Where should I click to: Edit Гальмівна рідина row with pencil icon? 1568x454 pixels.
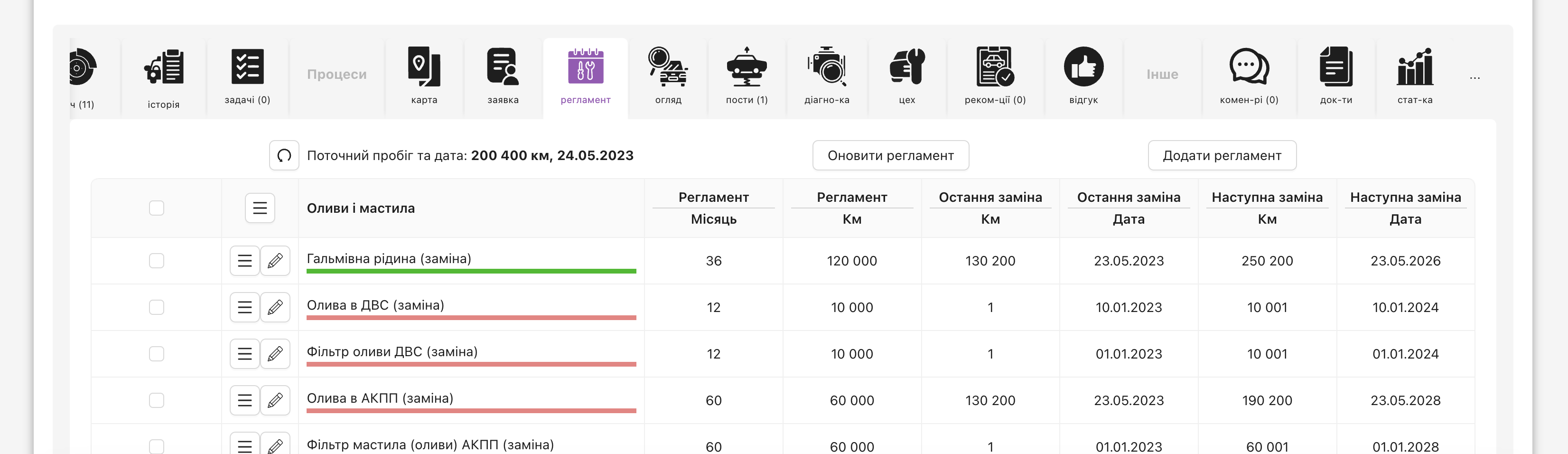coord(275,261)
